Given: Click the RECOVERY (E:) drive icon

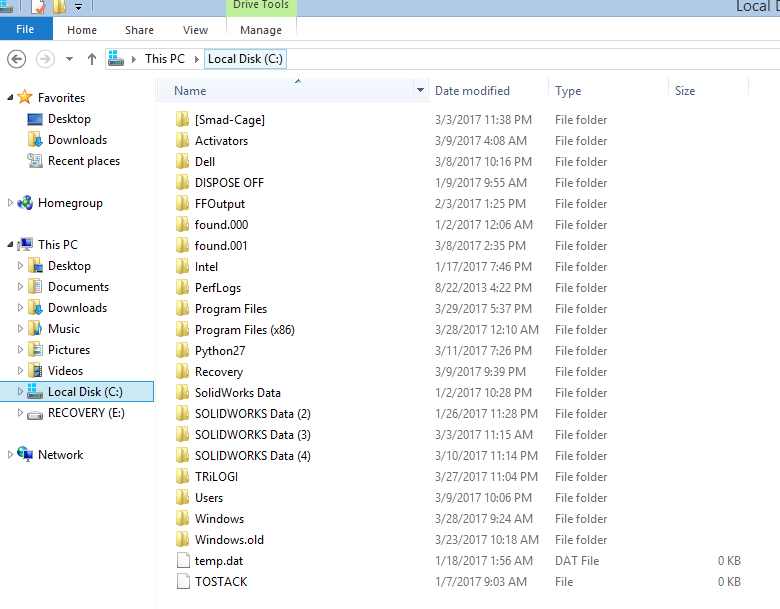Looking at the screenshot, I should [35, 414].
